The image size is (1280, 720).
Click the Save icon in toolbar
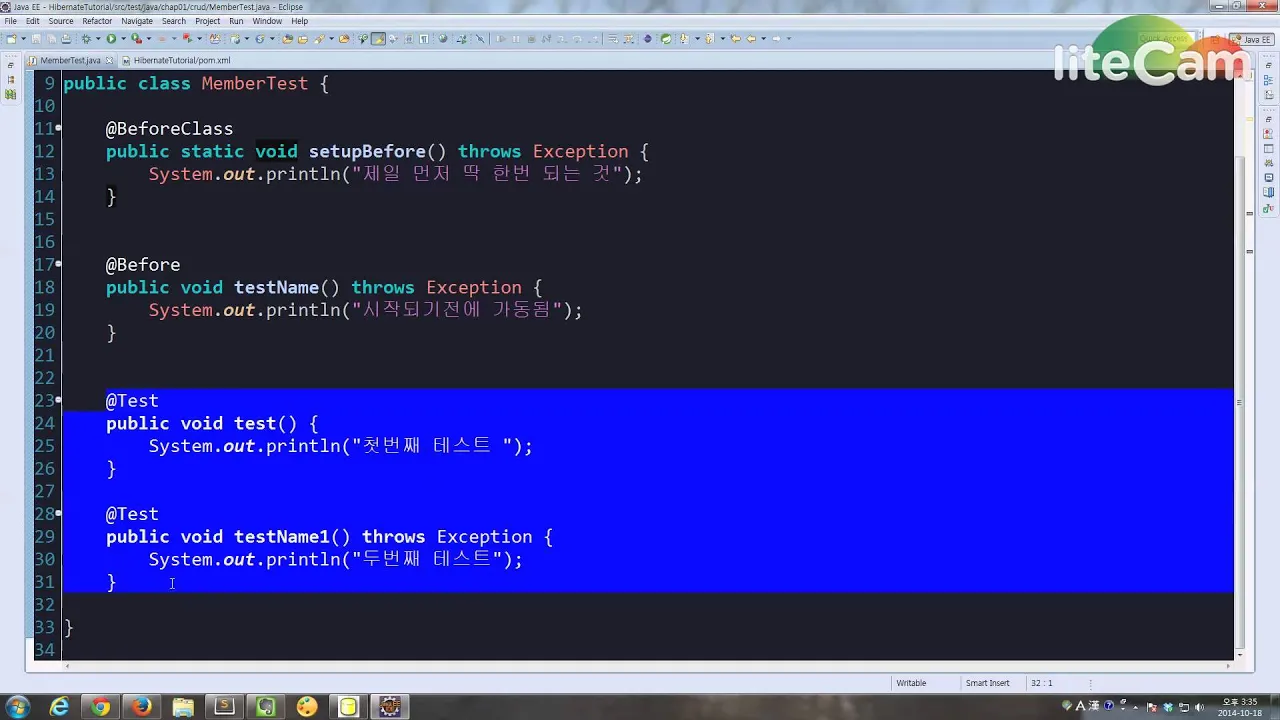pyautogui.click(x=36, y=39)
